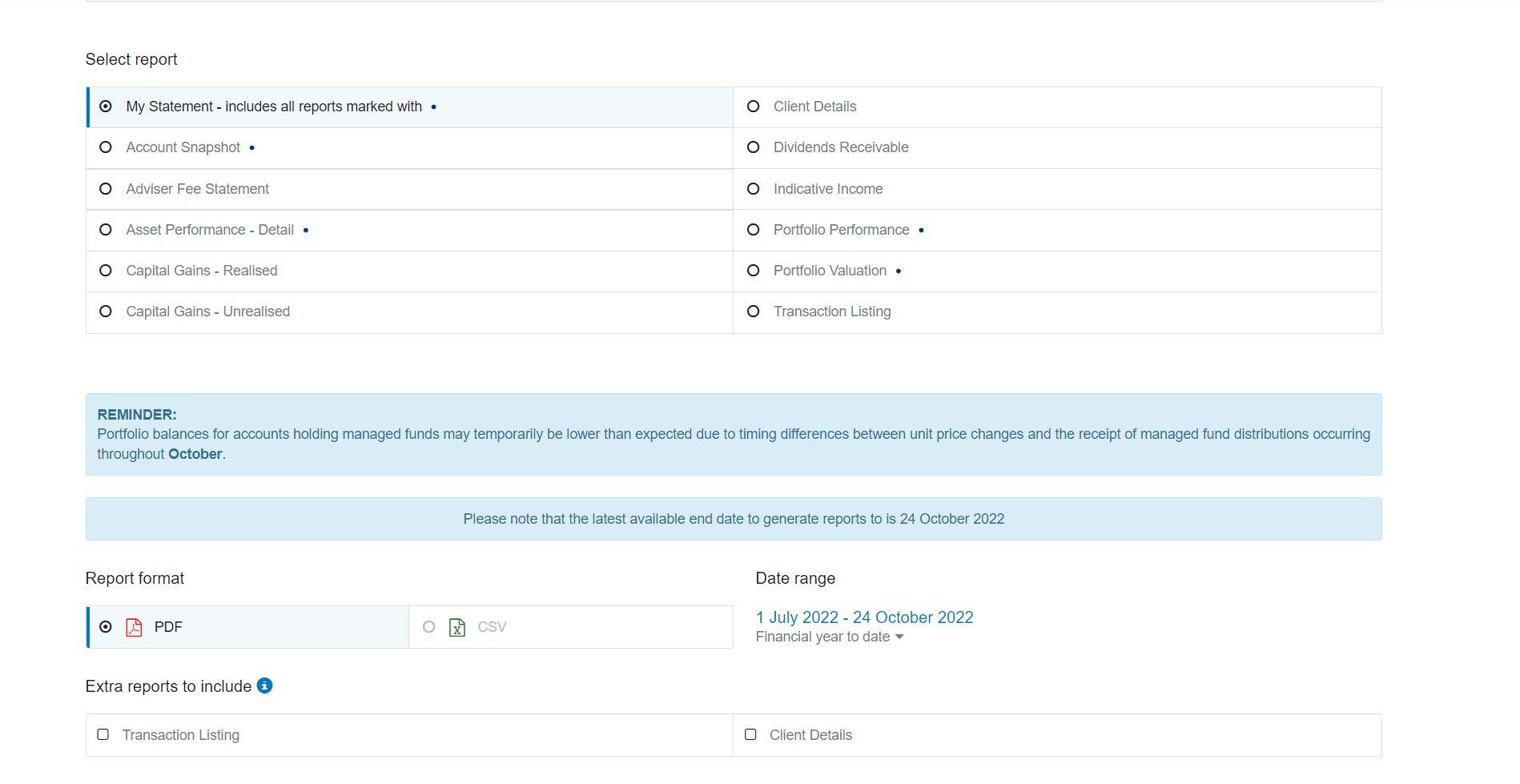Click the CSV spreadsheet icon
This screenshot has width=1520, height=784.
pos(457,627)
